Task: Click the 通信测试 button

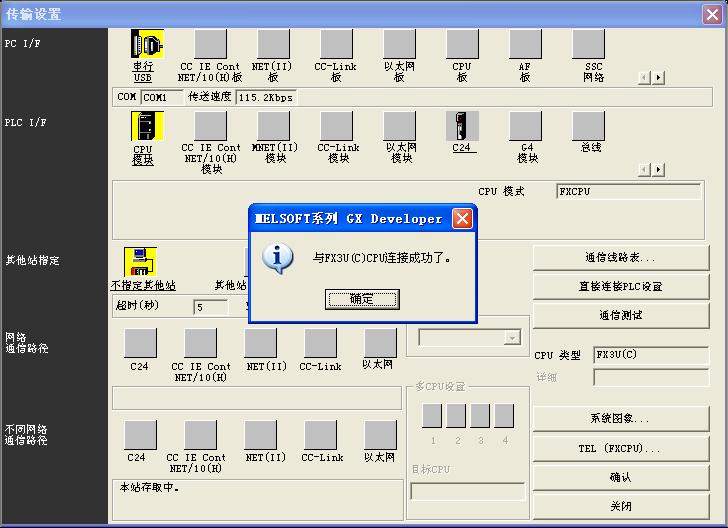Action: (x=620, y=315)
